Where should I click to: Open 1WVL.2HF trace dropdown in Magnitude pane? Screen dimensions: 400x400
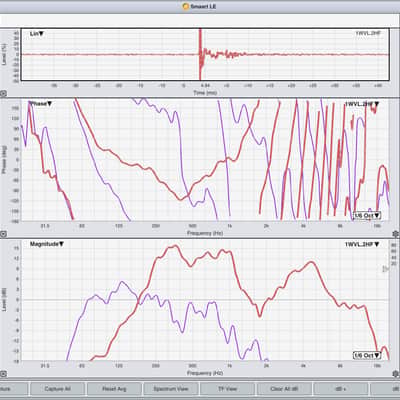pos(362,244)
